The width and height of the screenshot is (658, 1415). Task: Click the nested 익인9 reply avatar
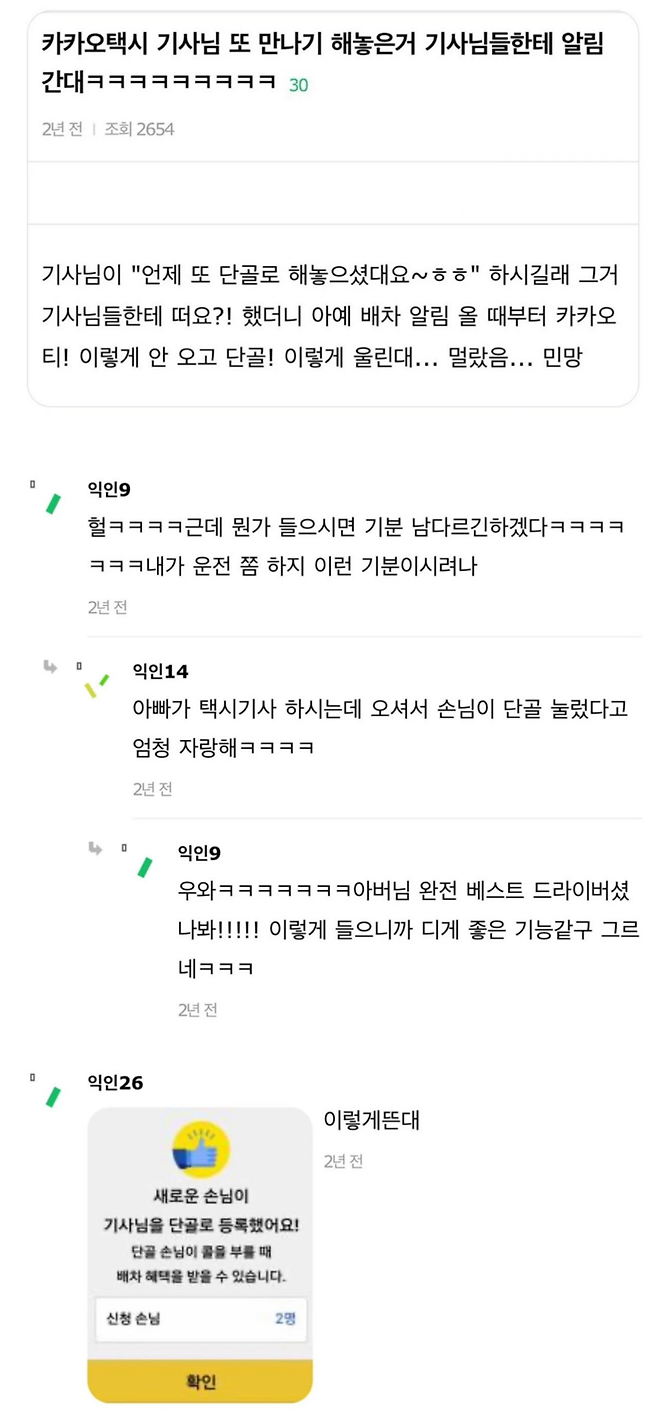click(145, 866)
